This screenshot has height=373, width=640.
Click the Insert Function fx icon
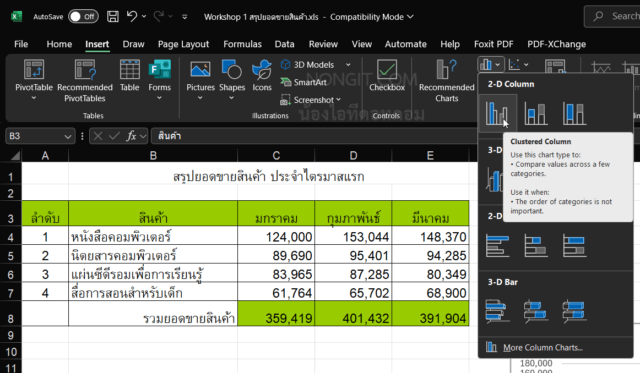pos(131,136)
